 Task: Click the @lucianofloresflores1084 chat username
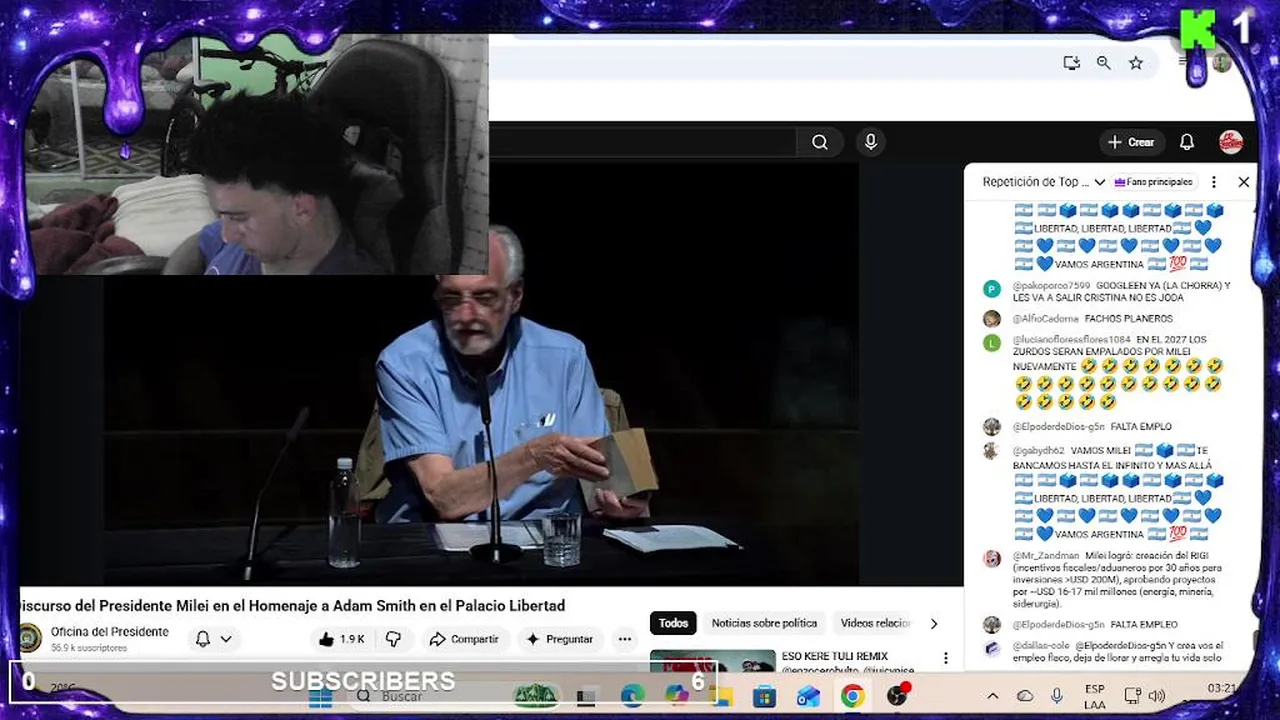(1071, 340)
